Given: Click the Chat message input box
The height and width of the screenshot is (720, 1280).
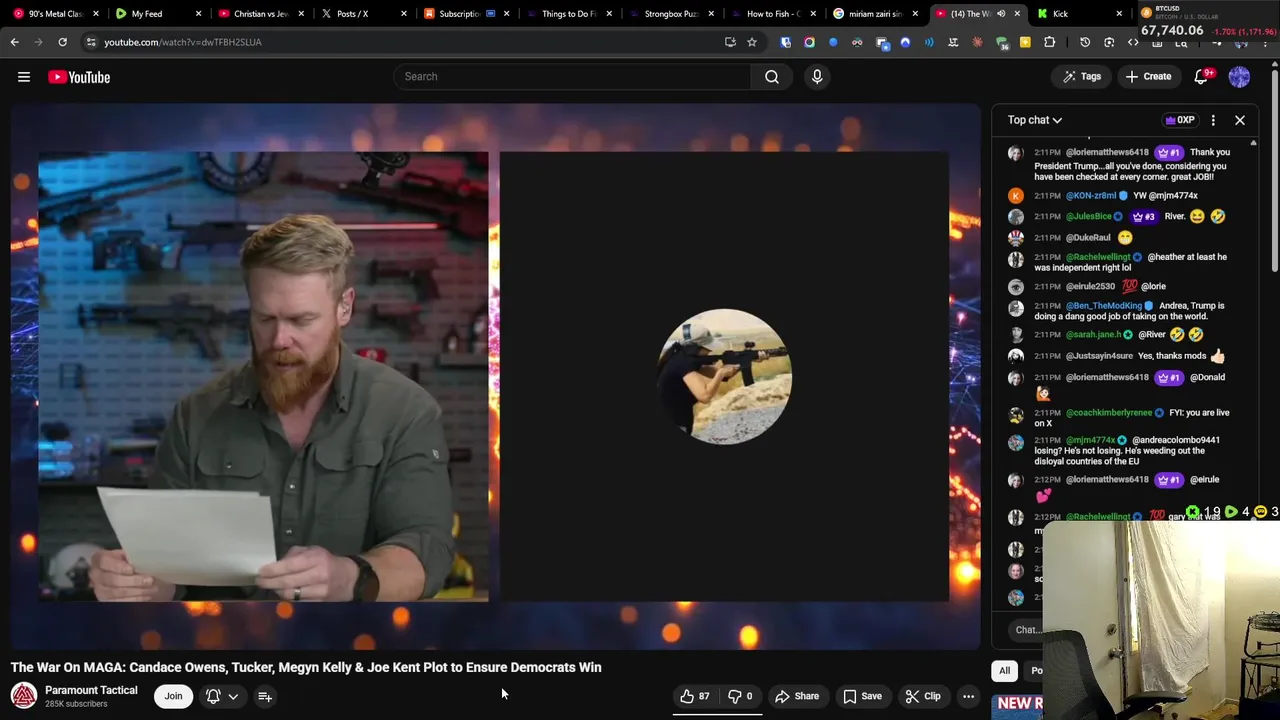Looking at the screenshot, I should [x=1027, y=630].
